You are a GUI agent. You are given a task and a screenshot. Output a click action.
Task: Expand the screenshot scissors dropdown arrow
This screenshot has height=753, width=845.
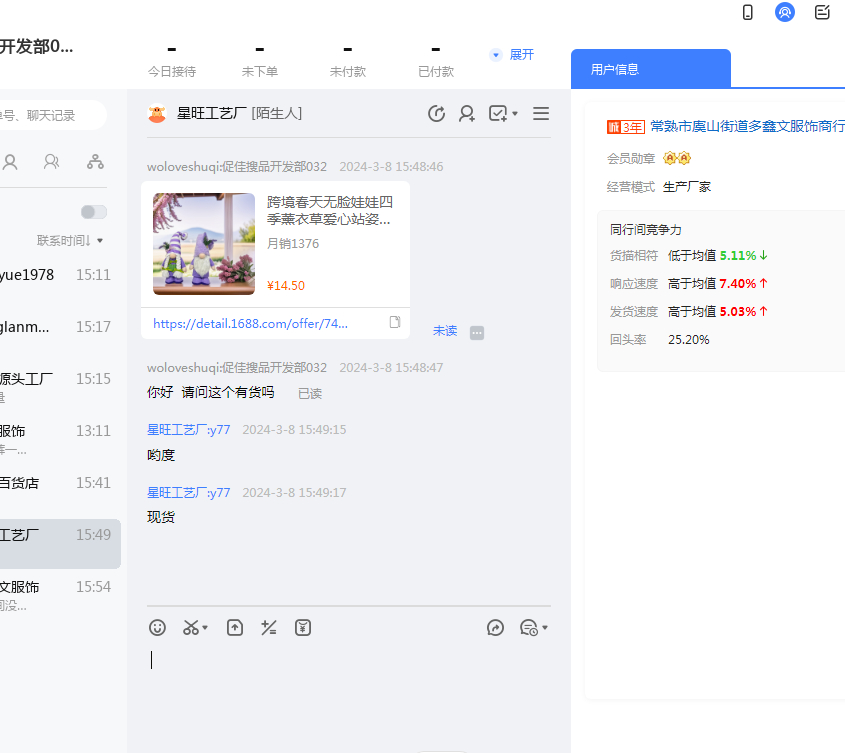205,628
